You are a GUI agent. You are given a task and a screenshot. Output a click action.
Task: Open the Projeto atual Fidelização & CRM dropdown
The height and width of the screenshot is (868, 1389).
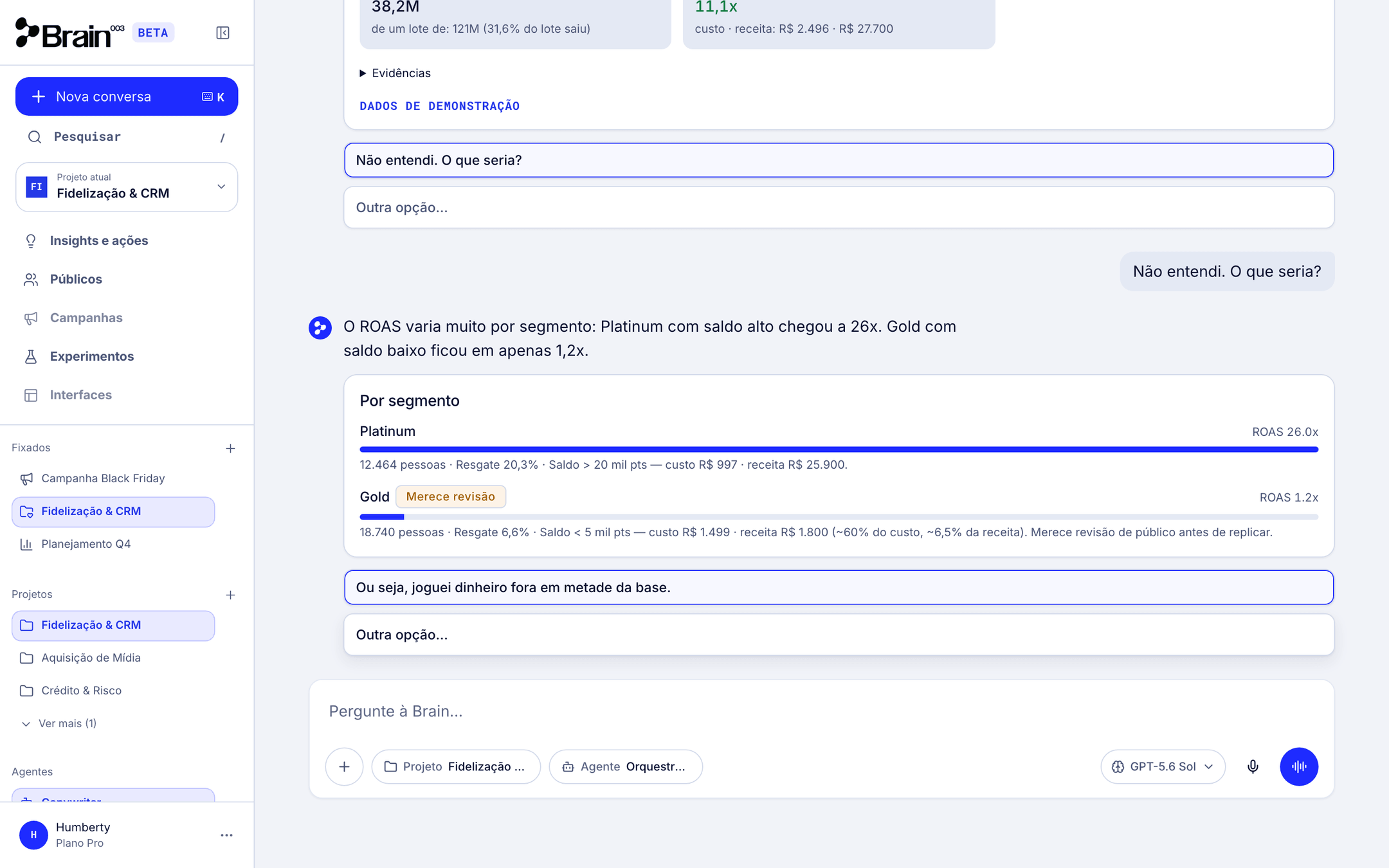(x=127, y=186)
